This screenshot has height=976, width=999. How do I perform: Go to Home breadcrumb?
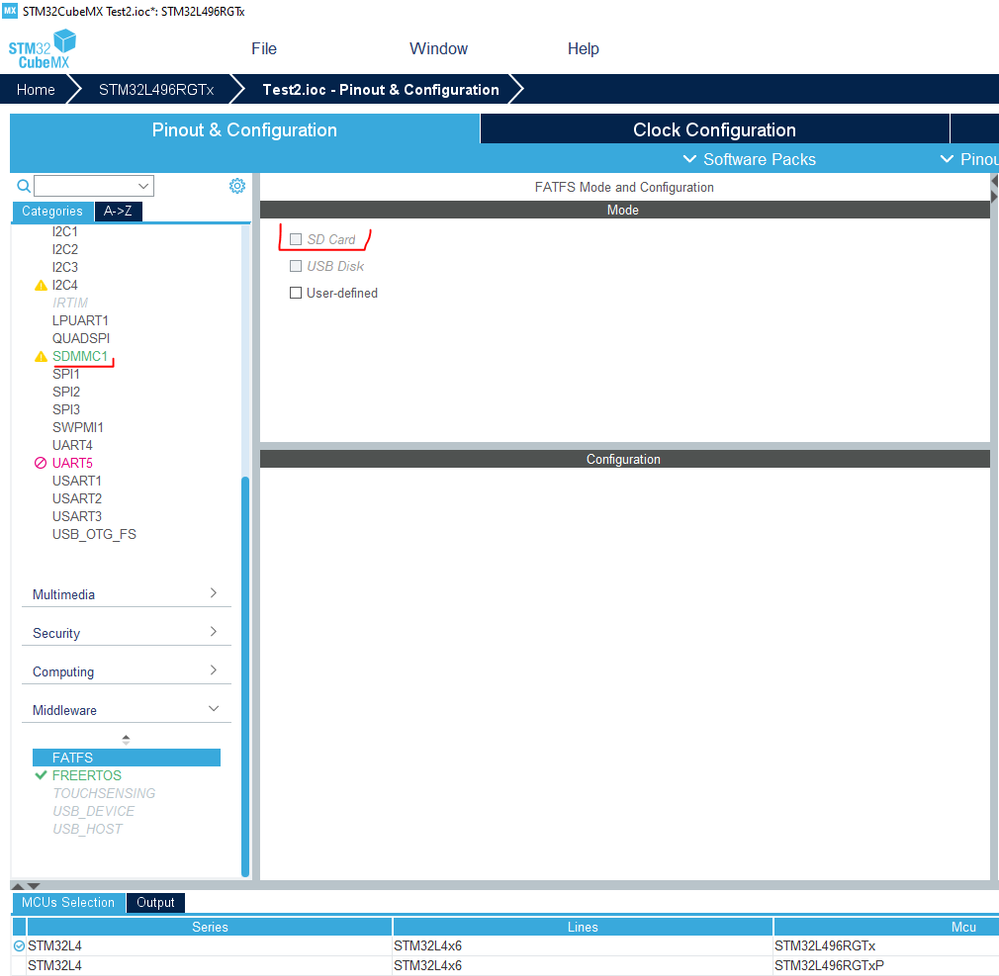tap(36, 89)
